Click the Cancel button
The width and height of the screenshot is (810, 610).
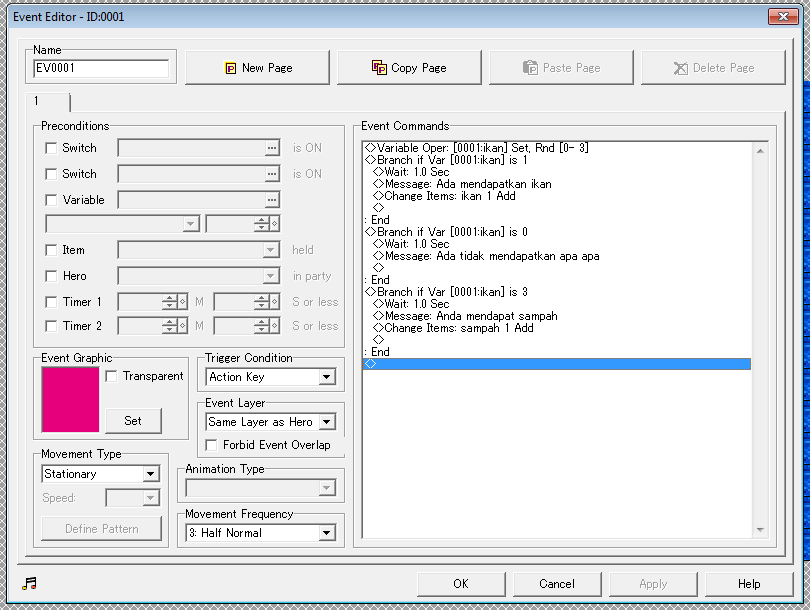pos(557,584)
